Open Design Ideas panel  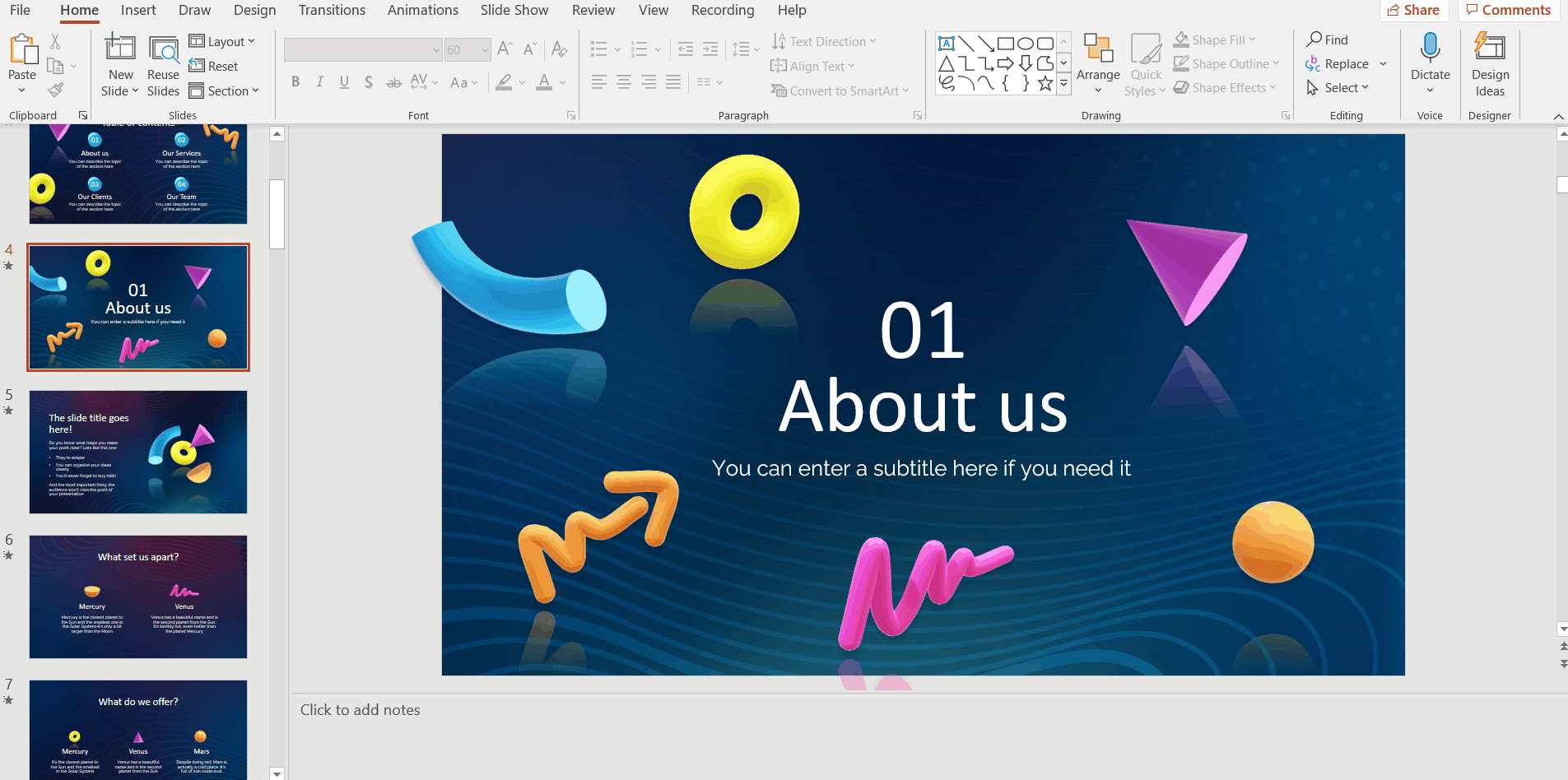tap(1490, 66)
